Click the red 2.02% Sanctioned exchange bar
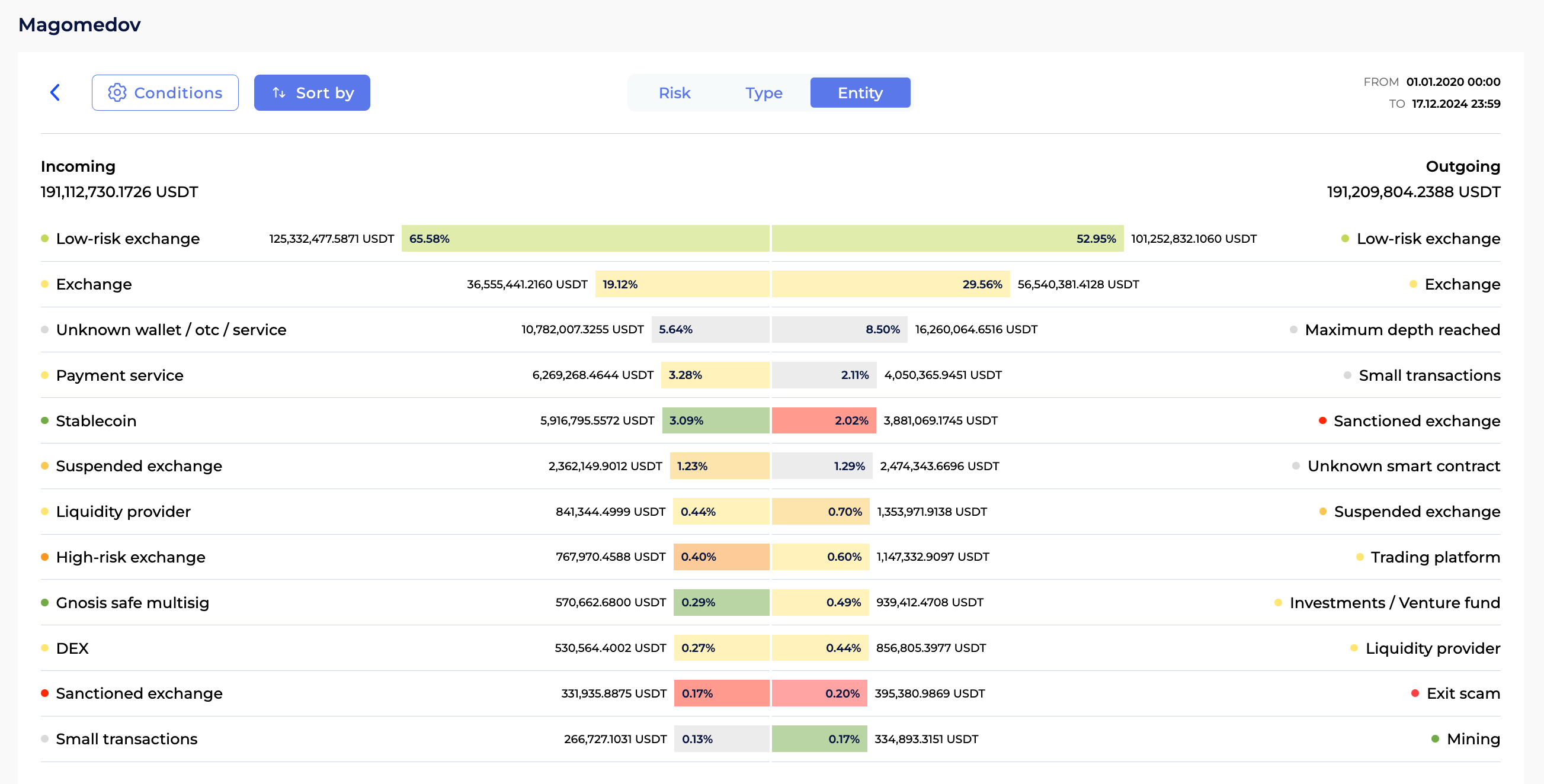This screenshot has height=784, width=1544. [824, 420]
